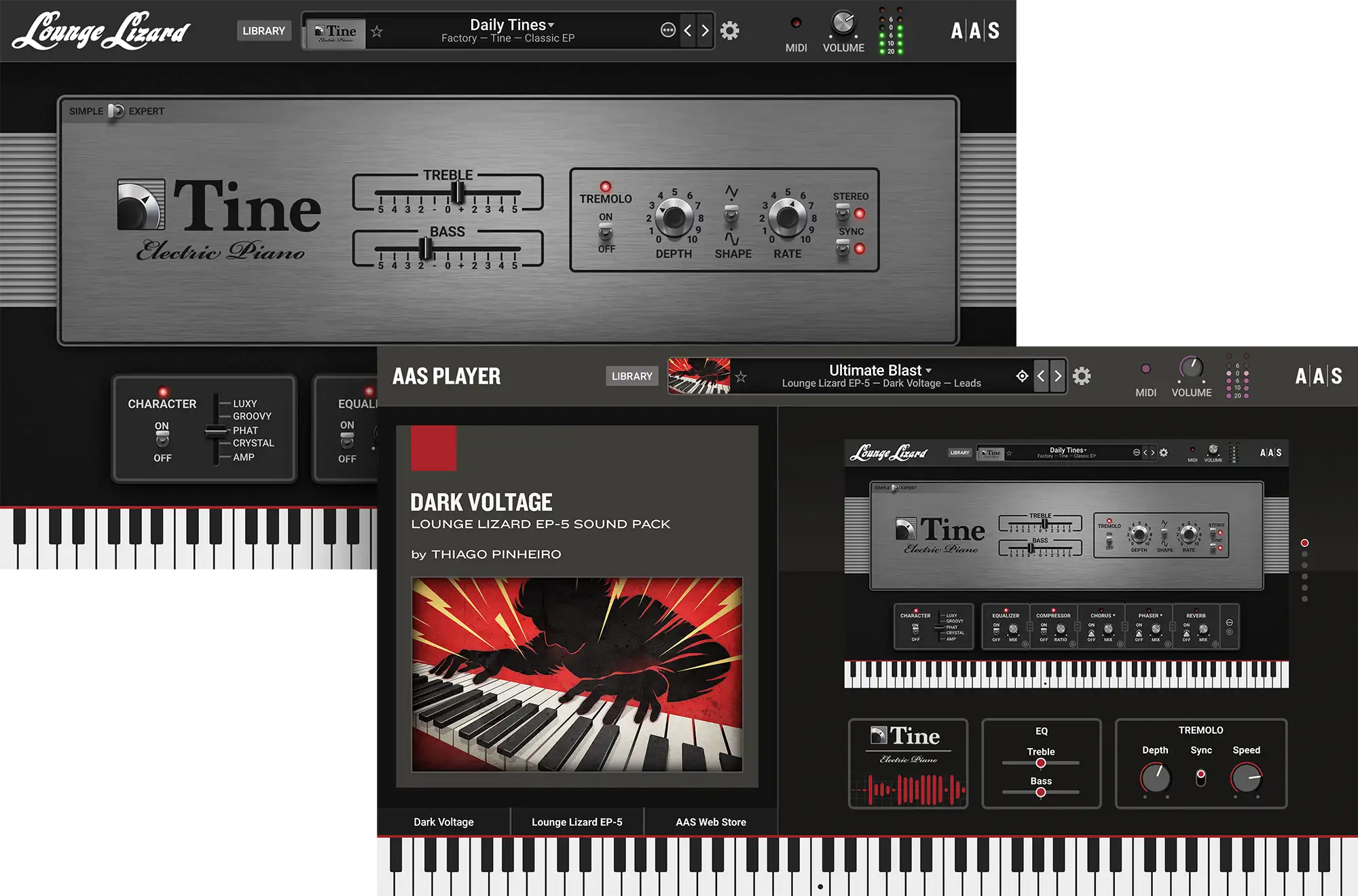
Task: Go to previous preset in AAS Player
Action: [1041, 376]
